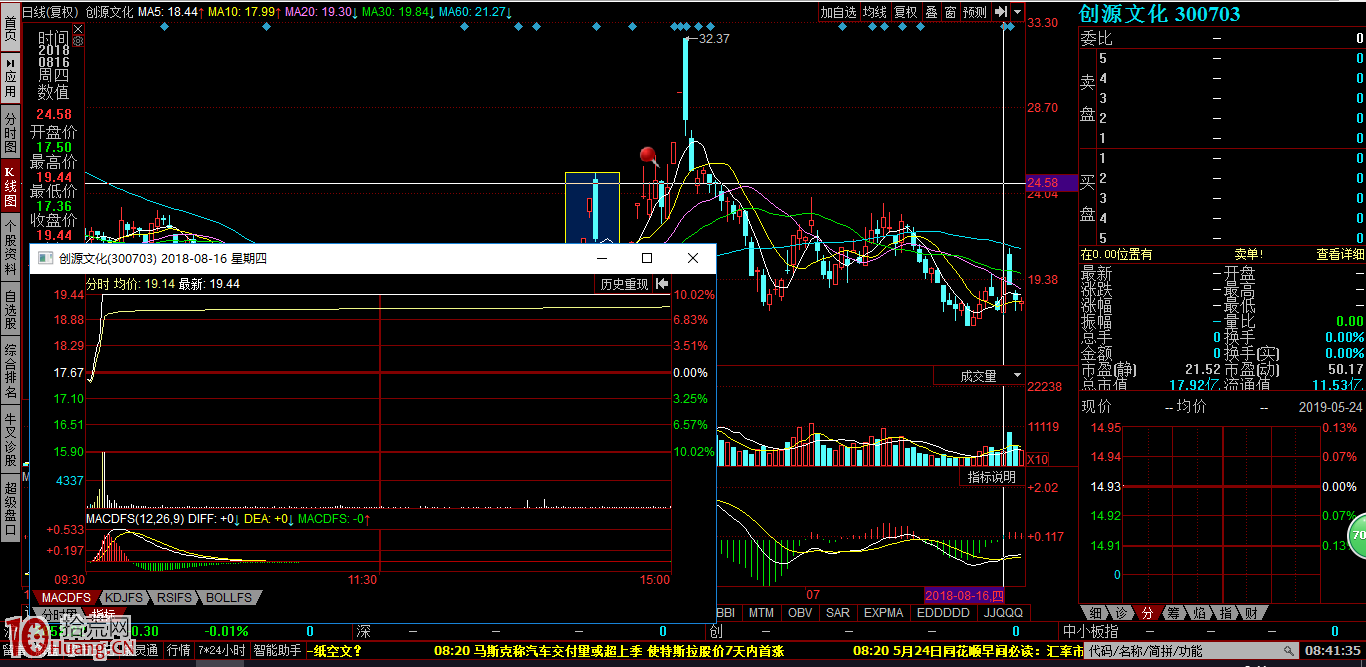
Task: Click the 窗 multi-window icon
Action: (950, 12)
